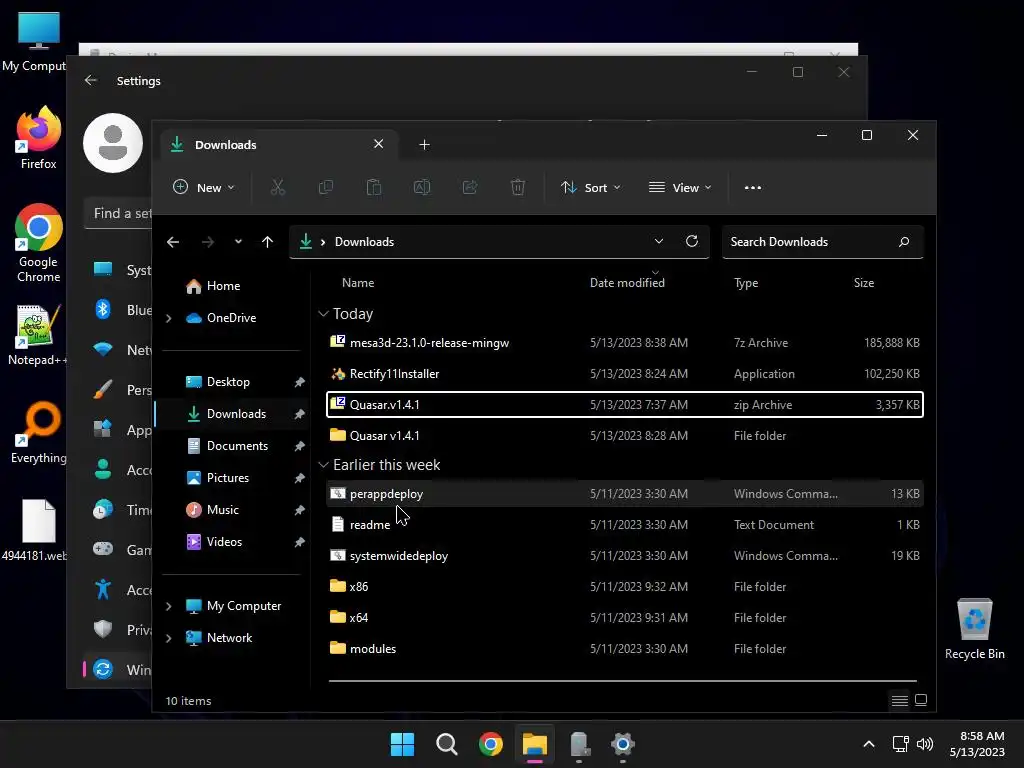Image resolution: width=1024 pixels, height=768 pixels.
Task: Click the Settings gear on taskbar
Action: (622, 744)
